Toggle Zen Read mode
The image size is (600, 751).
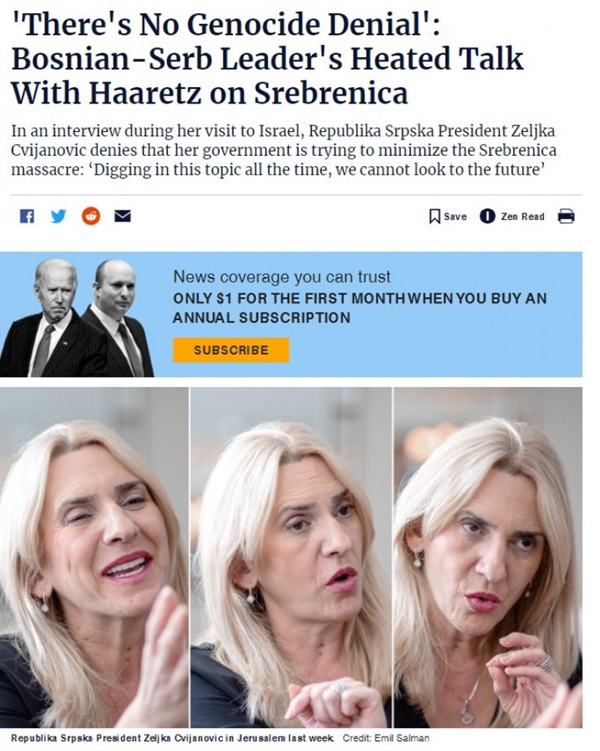[487, 216]
